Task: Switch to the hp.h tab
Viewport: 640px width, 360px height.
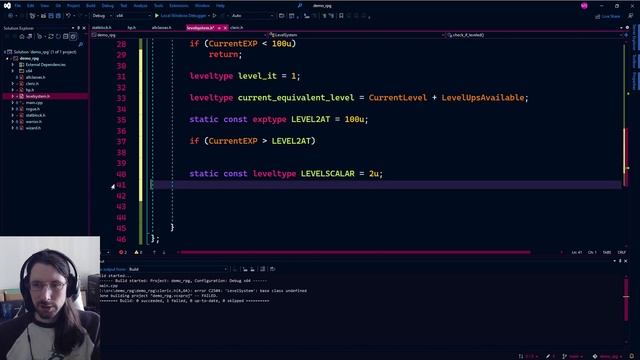Action: point(131,28)
